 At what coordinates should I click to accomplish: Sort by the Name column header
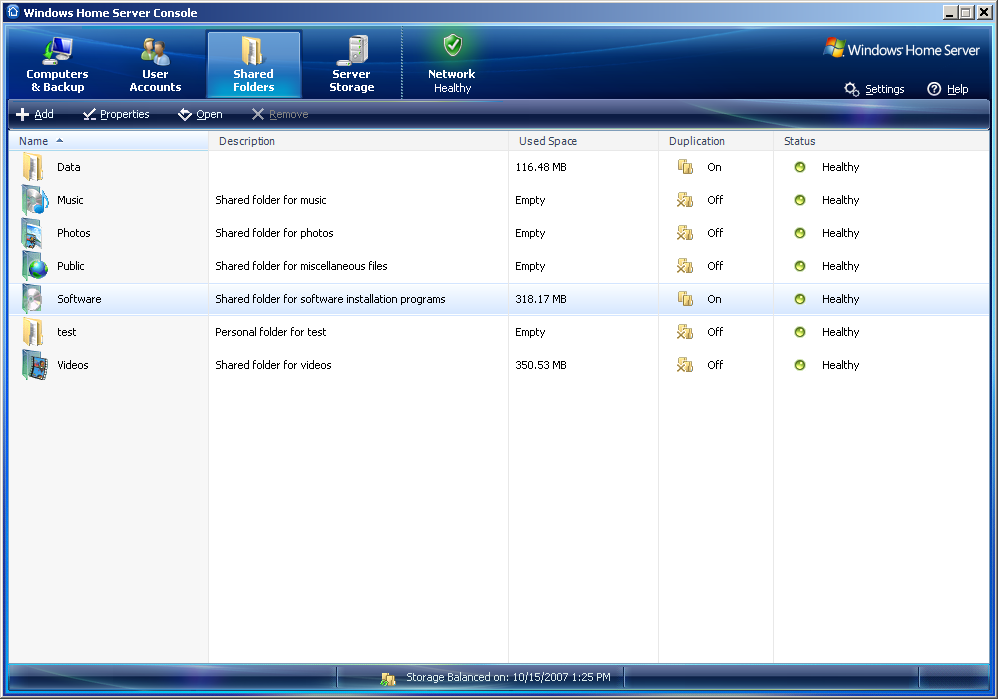(109, 141)
